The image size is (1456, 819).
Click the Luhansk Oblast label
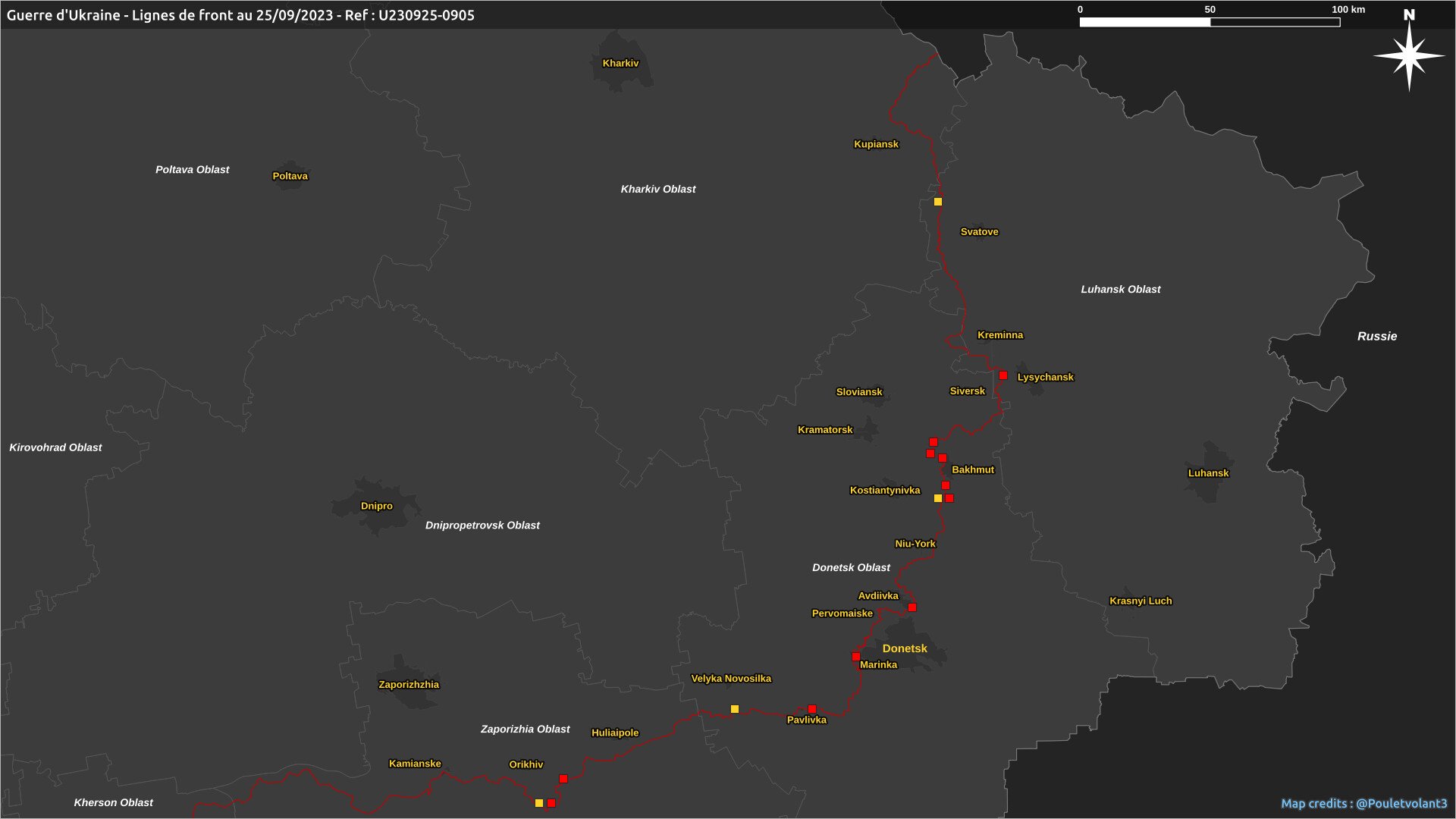pyautogui.click(x=1121, y=289)
